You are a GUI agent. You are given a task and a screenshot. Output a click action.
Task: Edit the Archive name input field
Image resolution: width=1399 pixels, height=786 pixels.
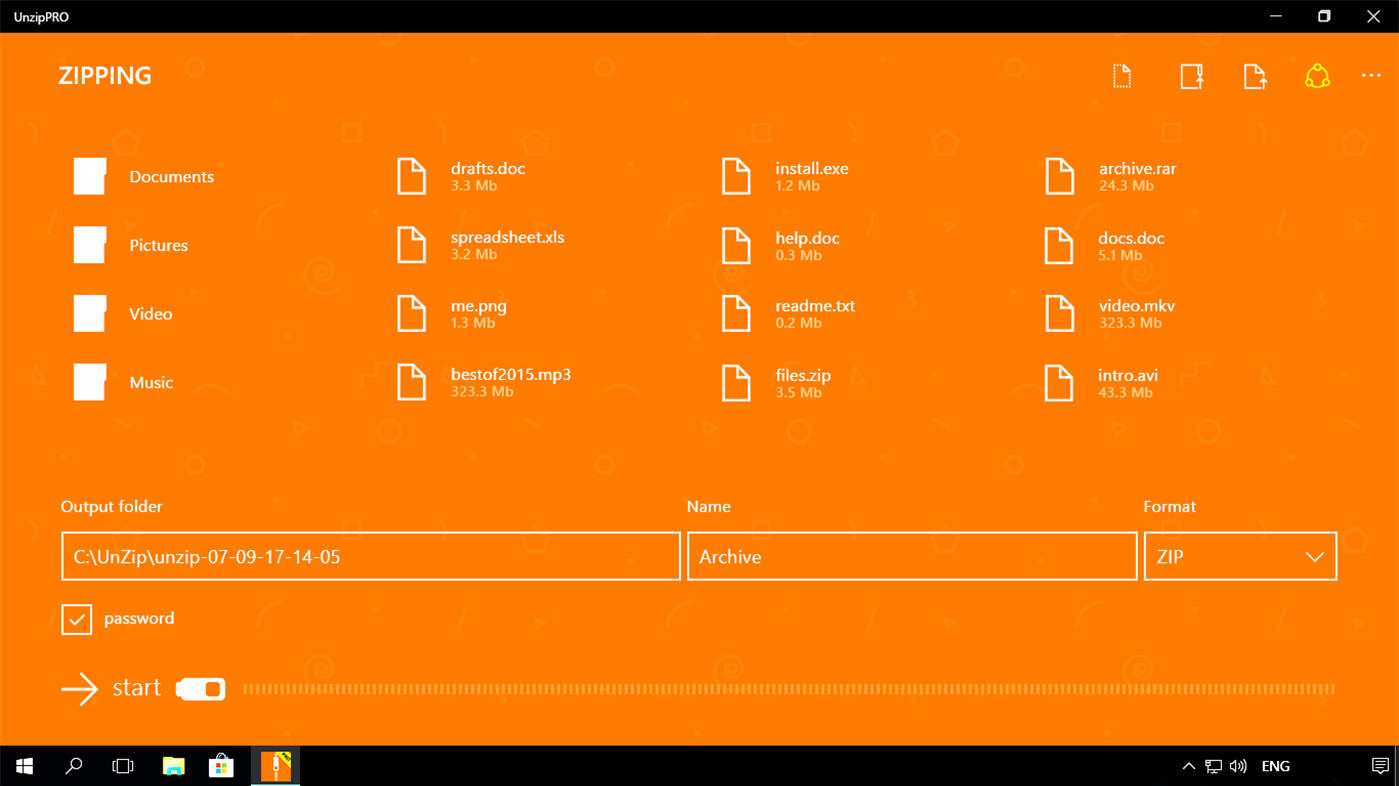pyautogui.click(x=910, y=556)
